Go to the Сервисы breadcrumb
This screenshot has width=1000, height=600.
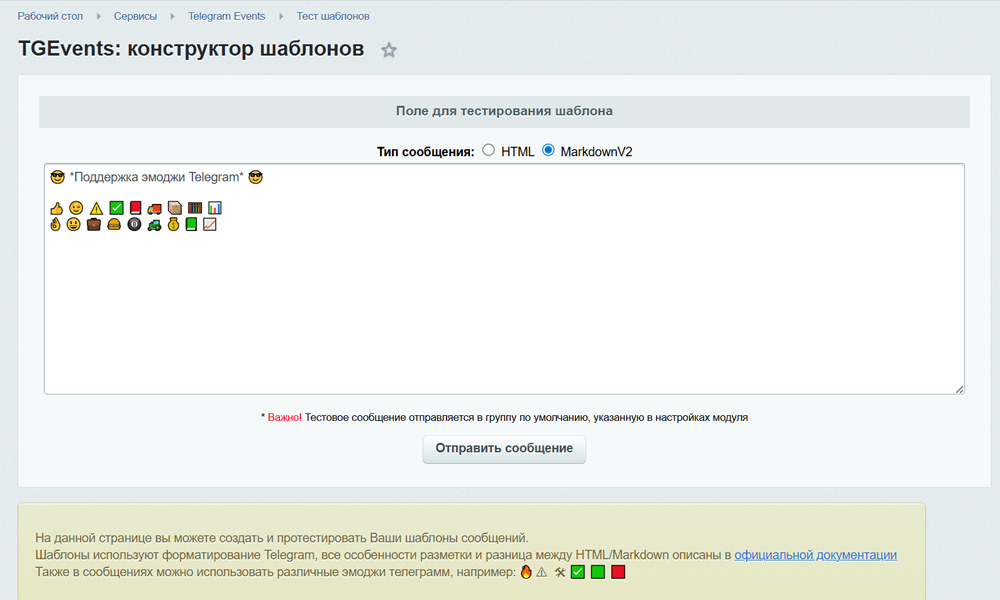[135, 17]
